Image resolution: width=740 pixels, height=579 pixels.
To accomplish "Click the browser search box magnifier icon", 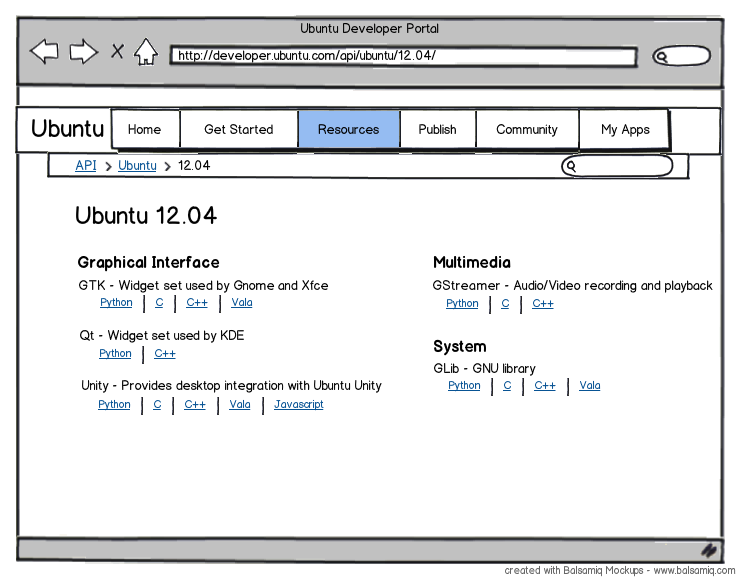I will [x=662, y=57].
